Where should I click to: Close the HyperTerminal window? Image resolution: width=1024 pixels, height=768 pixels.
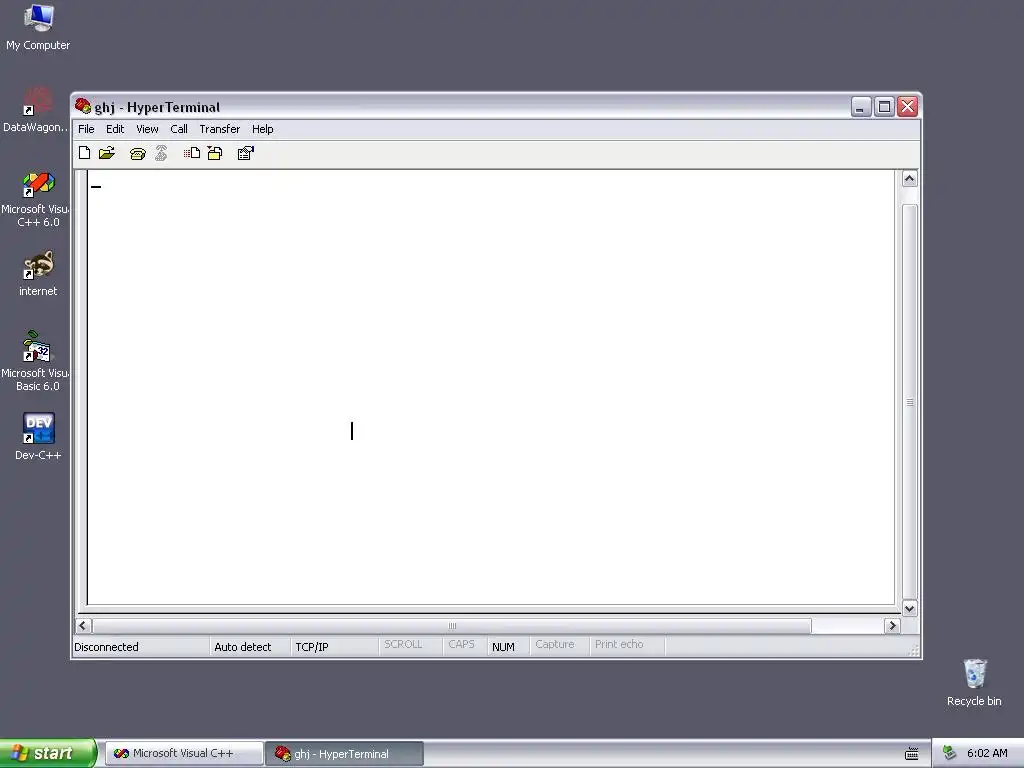[908, 106]
